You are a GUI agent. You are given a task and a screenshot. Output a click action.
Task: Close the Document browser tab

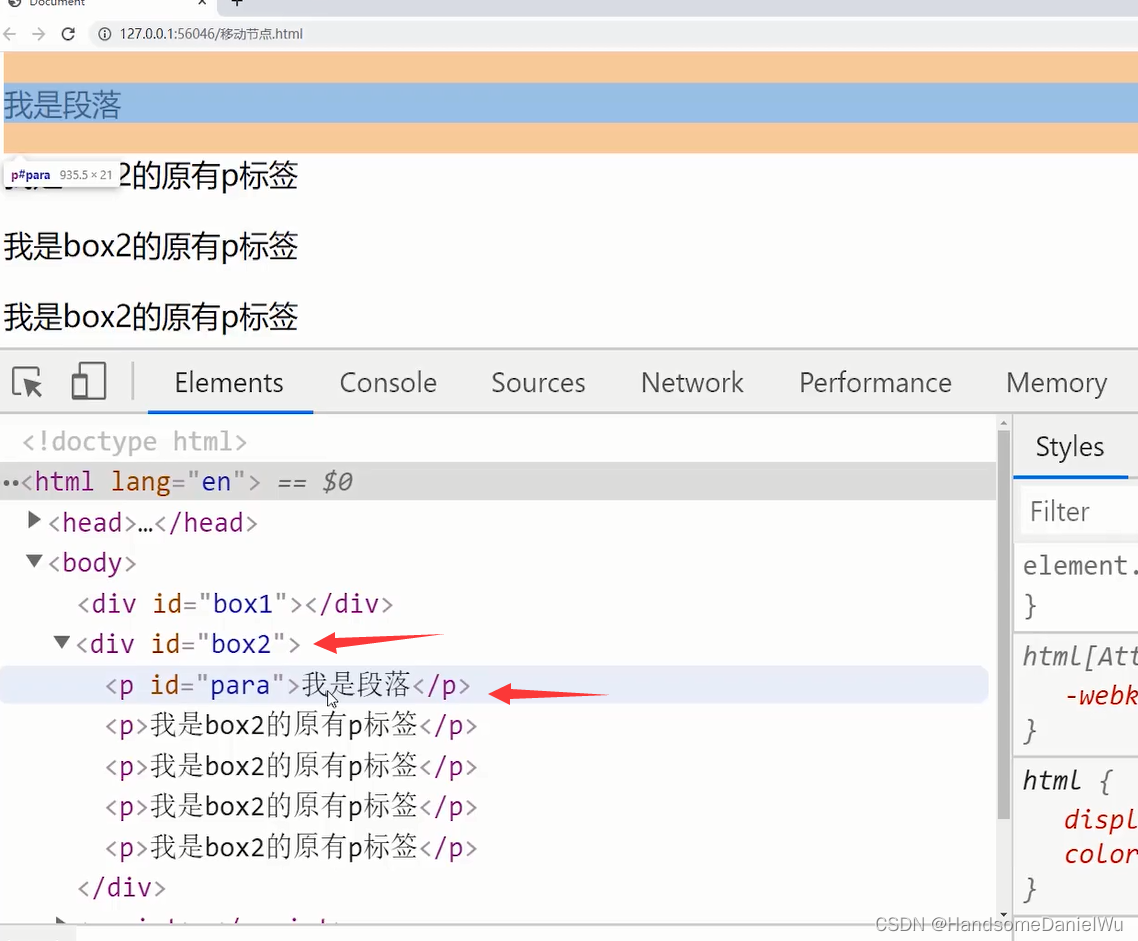tap(202, 4)
